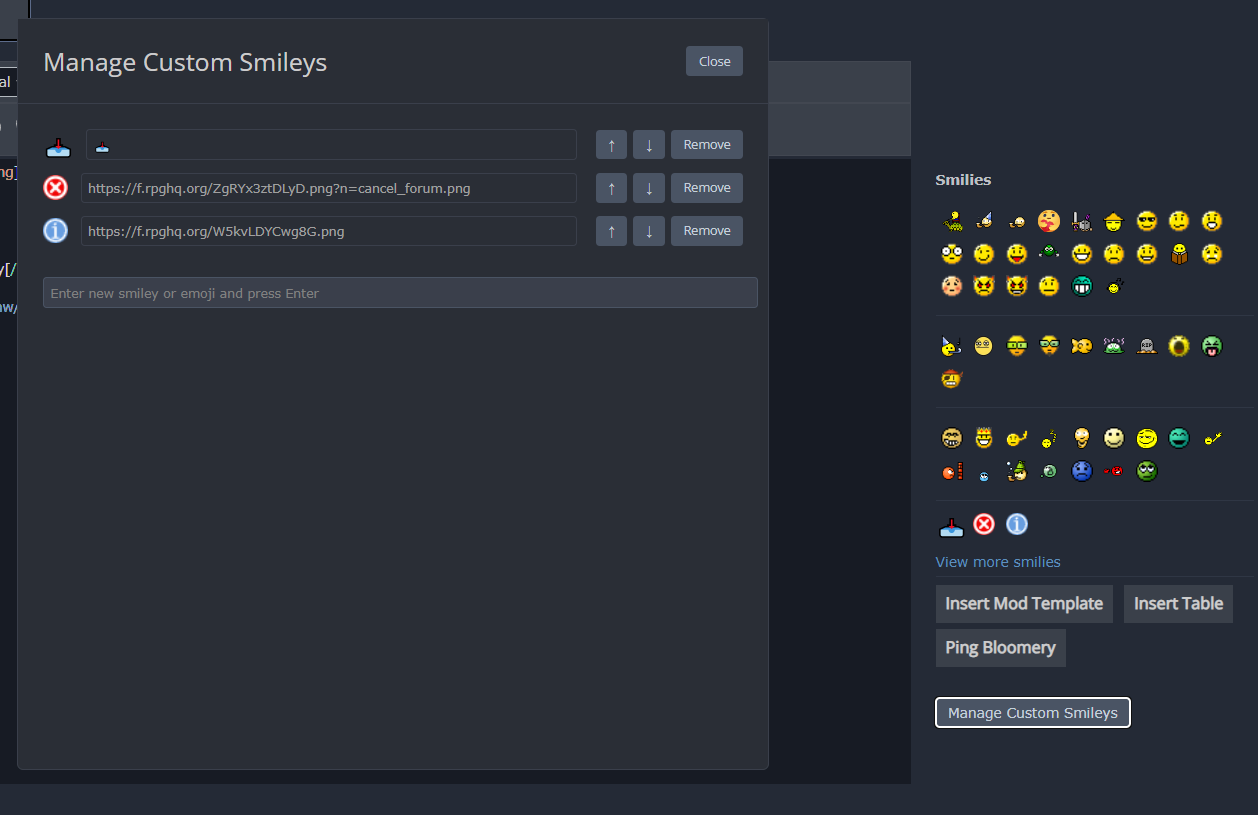
Task: Insert the green eye-rolling smiley
Action: (x=1147, y=471)
